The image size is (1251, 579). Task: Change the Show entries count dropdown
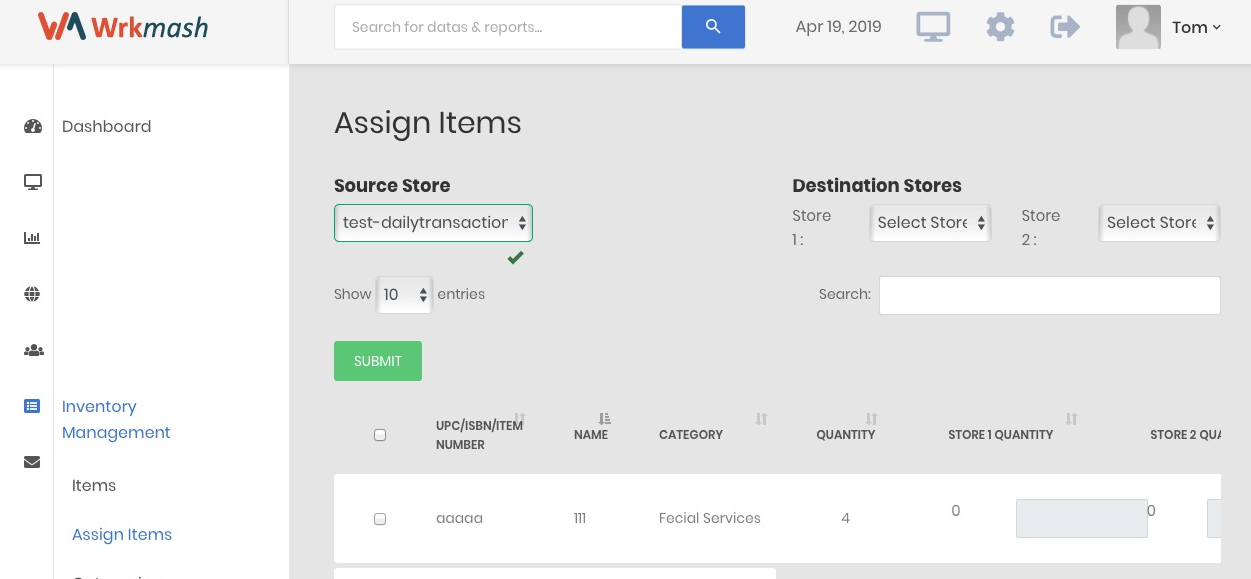(404, 295)
